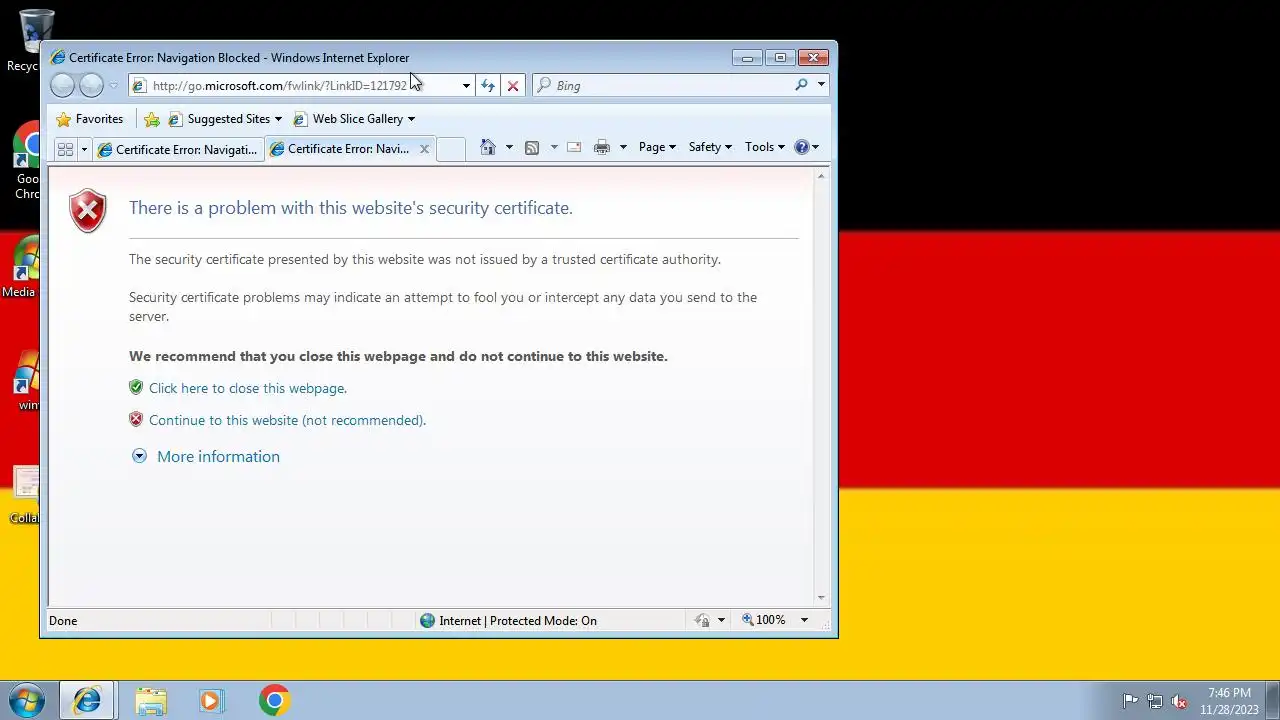1280x720 pixels.
Task: Click the RSS feeds icon
Action: coord(532,147)
